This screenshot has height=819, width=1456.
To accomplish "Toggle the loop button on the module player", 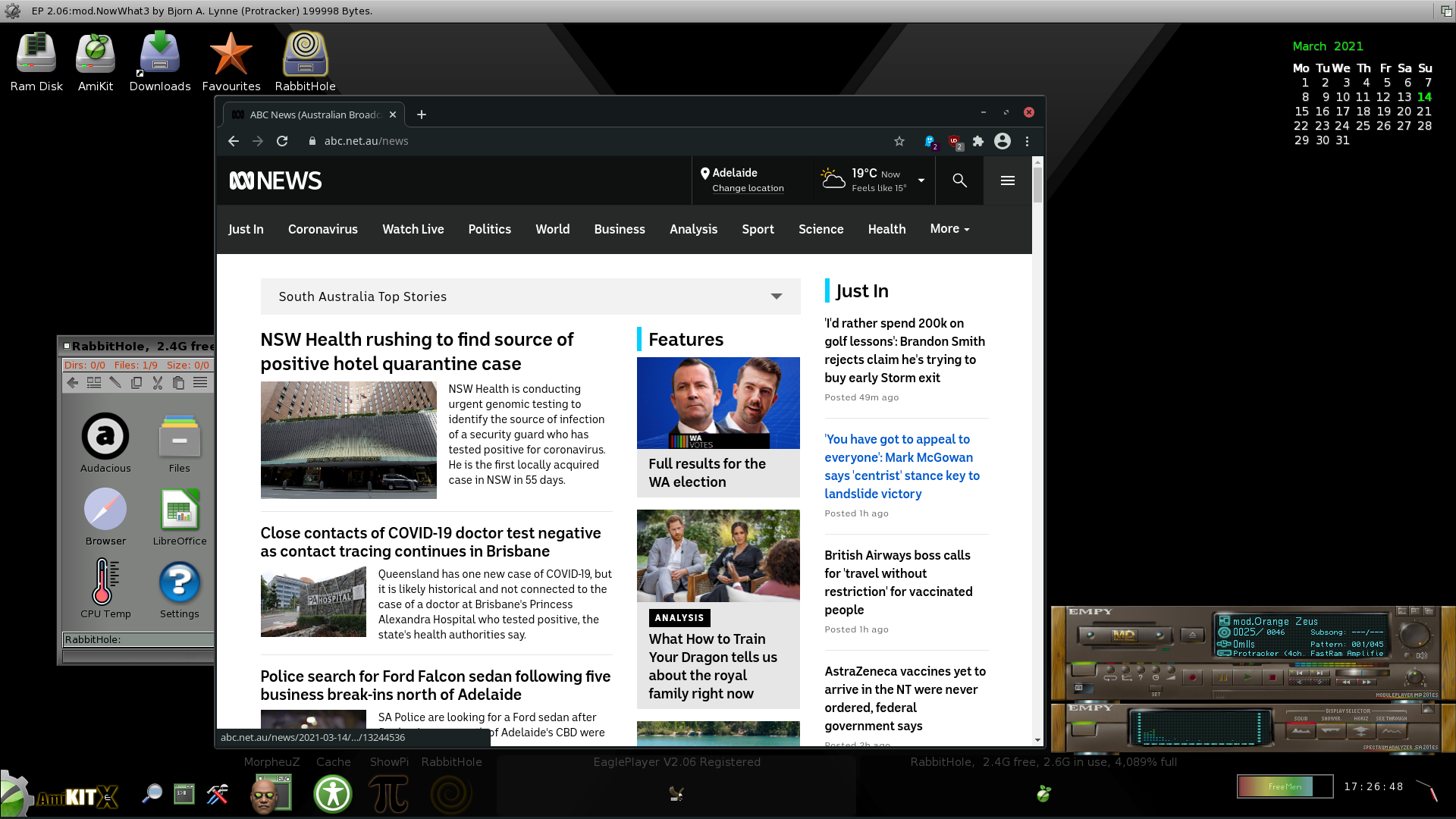I will (x=1110, y=671).
